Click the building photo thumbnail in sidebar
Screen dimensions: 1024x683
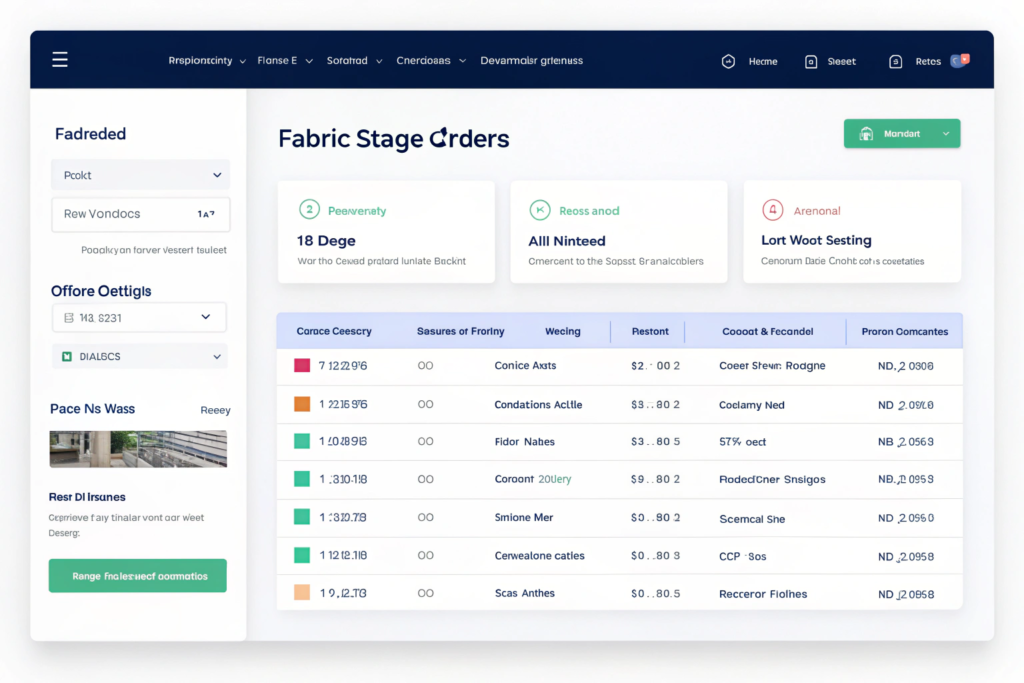click(138, 449)
